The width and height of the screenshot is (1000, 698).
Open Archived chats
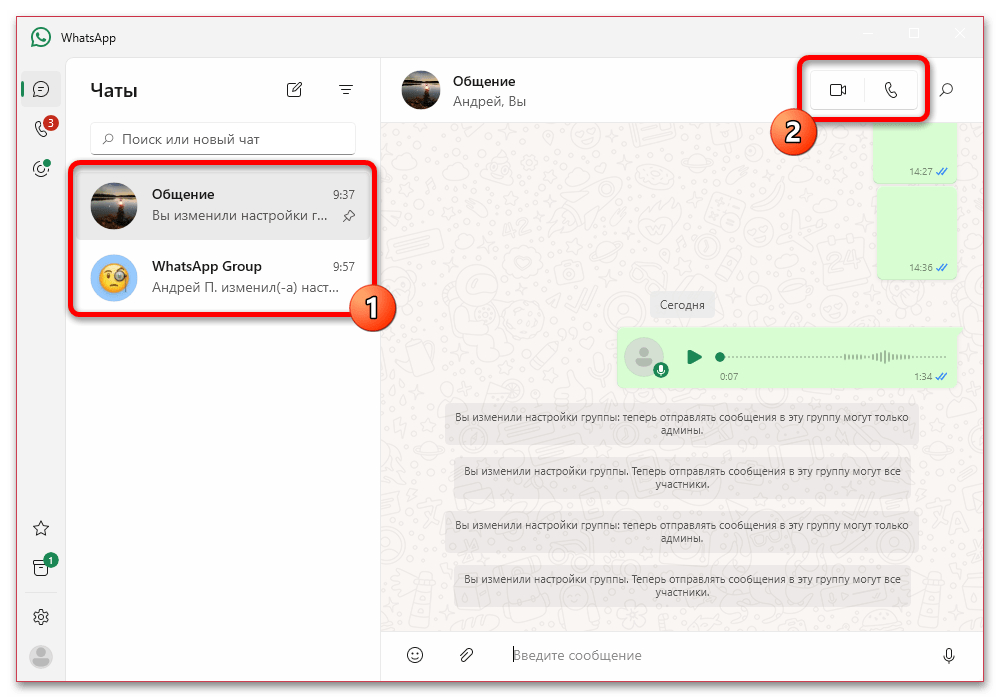coord(41,567)
